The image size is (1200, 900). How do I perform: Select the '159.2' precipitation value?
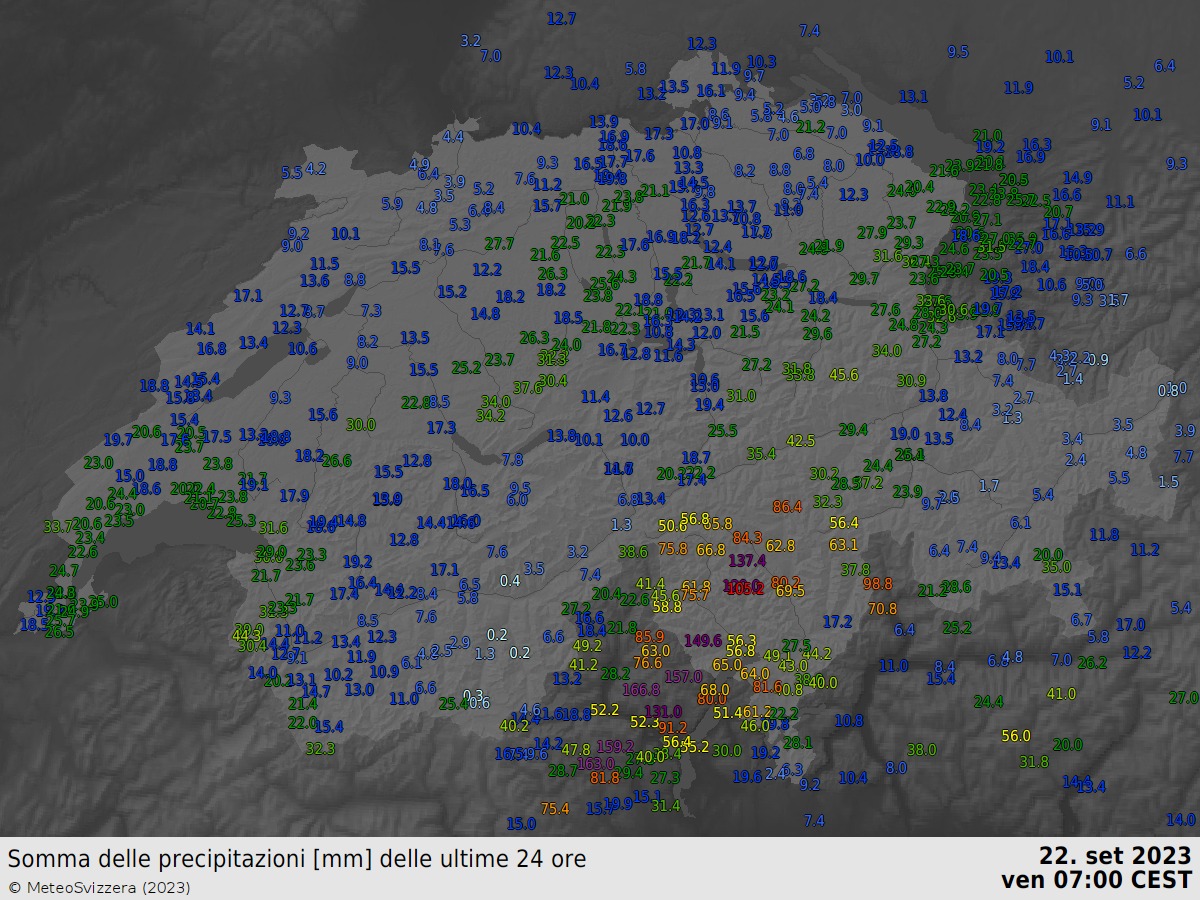coord(615,746)
